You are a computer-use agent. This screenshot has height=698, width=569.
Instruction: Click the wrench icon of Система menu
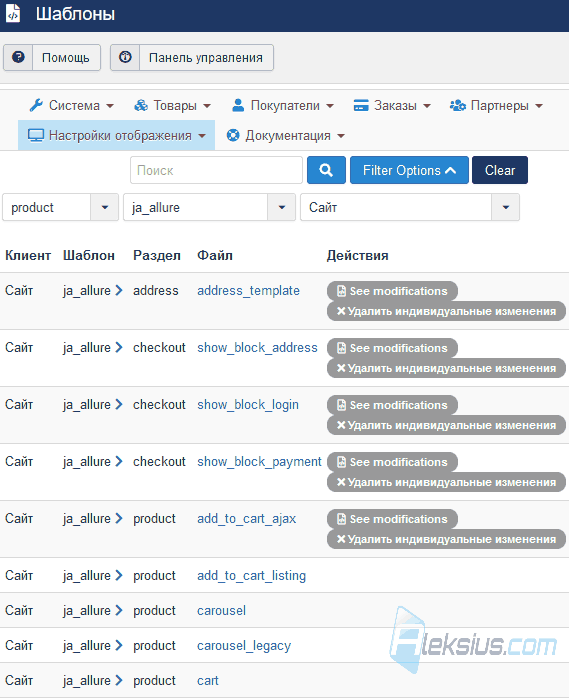36,106
